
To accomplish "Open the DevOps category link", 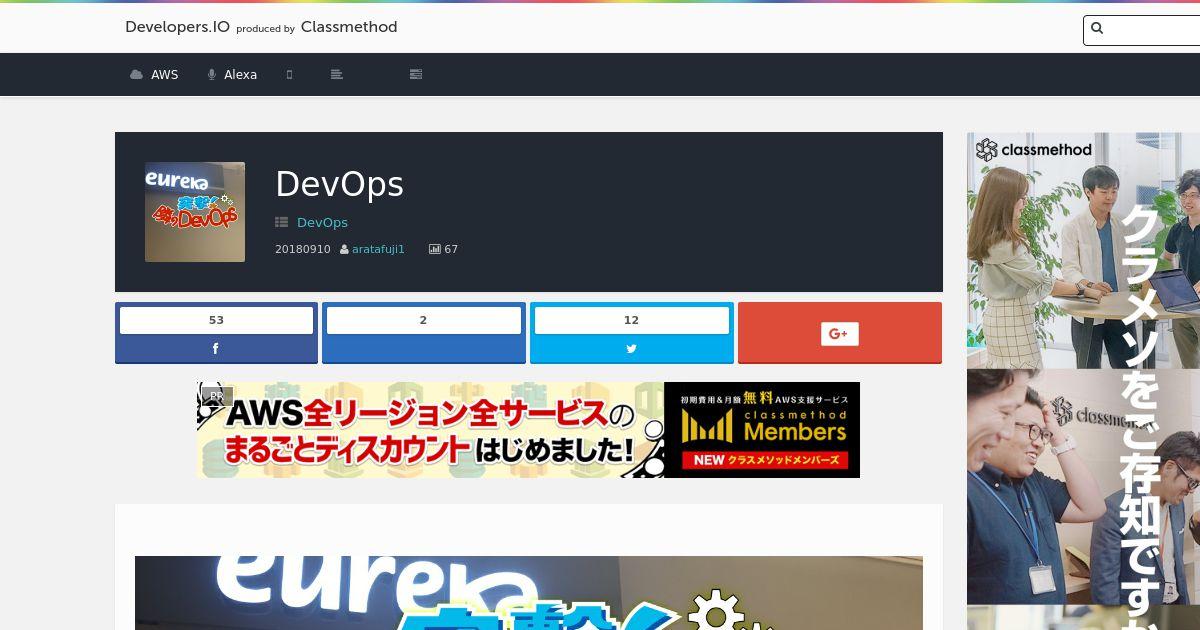I will pos(322,222).
